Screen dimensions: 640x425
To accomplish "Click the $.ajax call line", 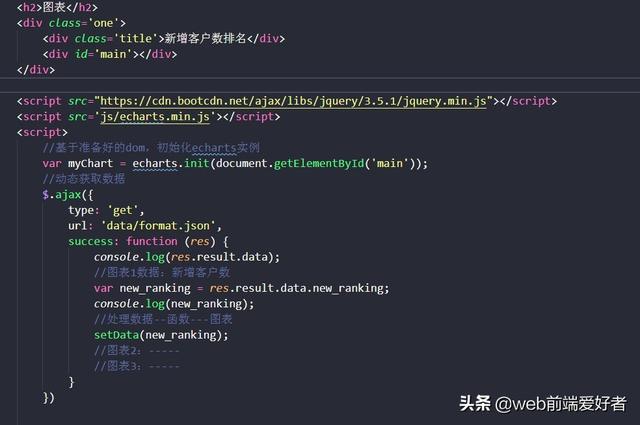I will [68, 195].
